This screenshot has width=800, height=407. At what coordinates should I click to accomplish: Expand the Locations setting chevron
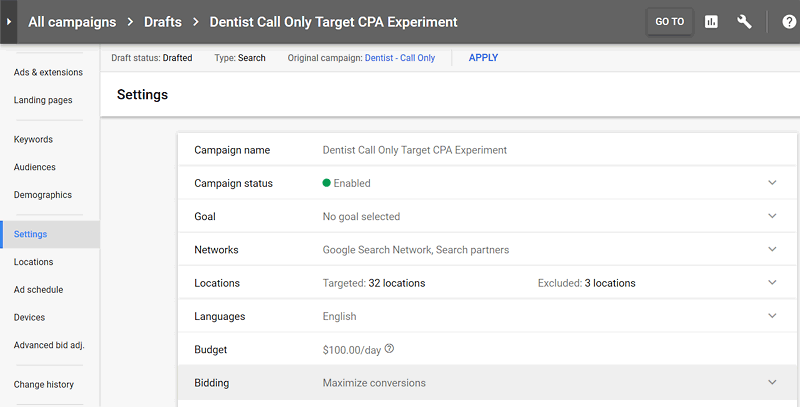[x=772, y=283]
